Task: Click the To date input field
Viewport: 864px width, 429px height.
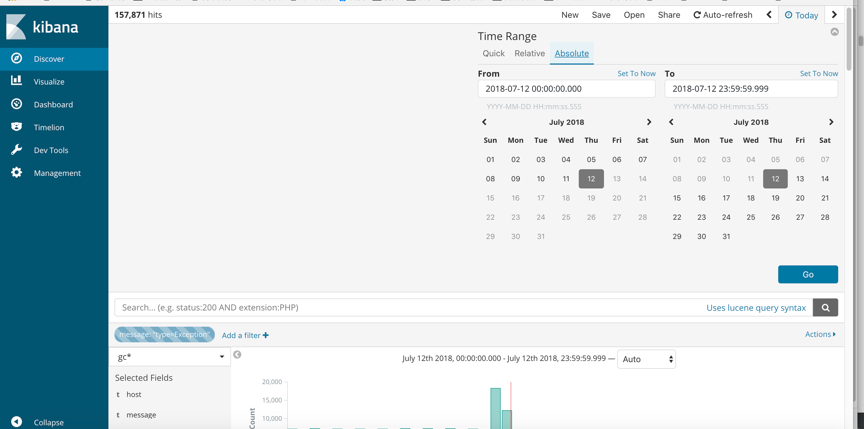Action: 751,89
